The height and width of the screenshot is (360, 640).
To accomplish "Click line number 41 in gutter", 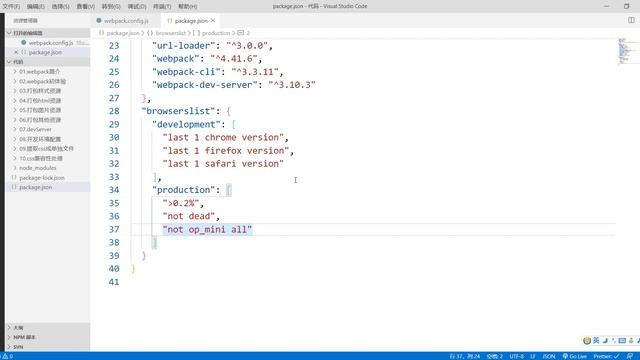I will [114, 282].
